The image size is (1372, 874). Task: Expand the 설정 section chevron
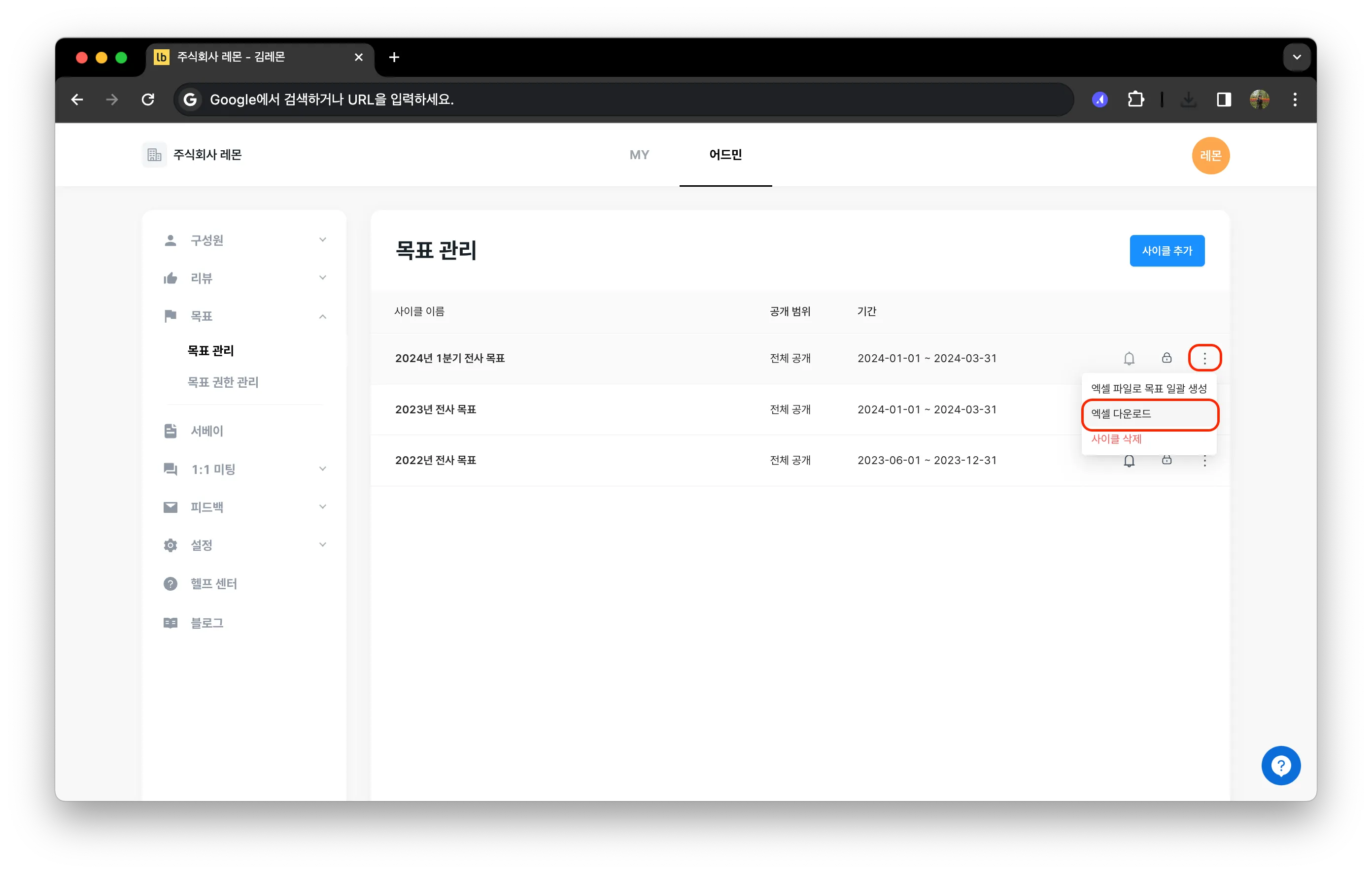tap(322, 545)
